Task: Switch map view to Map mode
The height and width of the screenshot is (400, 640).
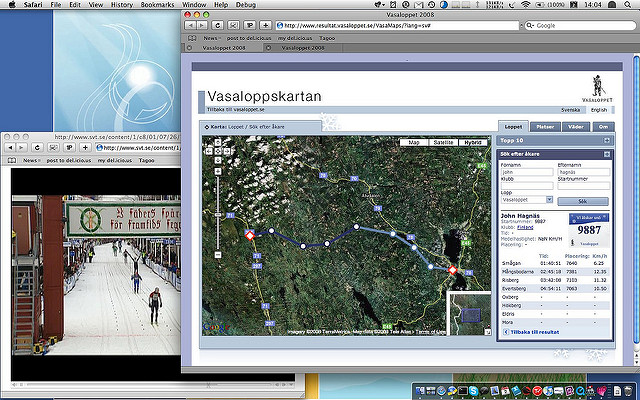Action: tap(413, 143)
